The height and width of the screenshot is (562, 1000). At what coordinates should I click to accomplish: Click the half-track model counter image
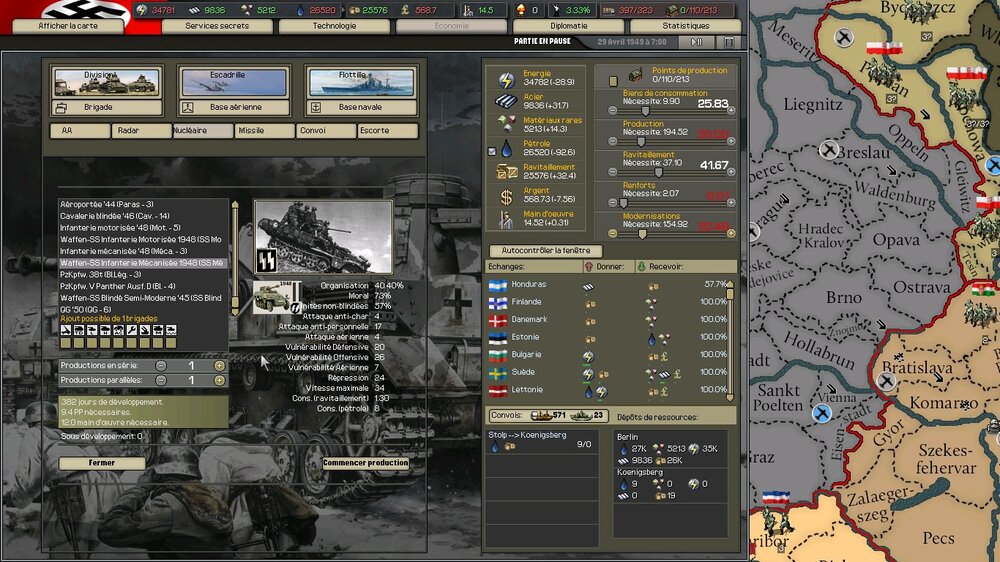[x=277, y=298]
